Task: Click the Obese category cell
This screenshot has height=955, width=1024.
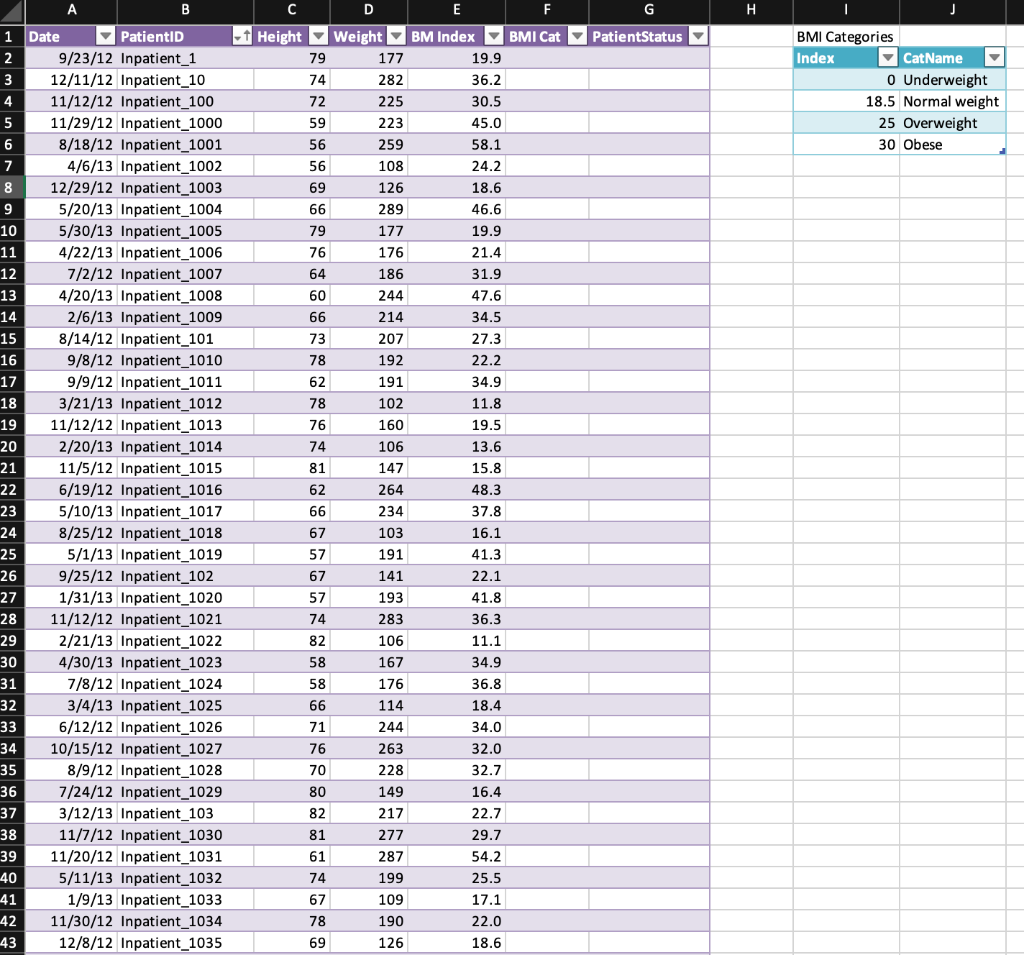Action: point(952,144)
